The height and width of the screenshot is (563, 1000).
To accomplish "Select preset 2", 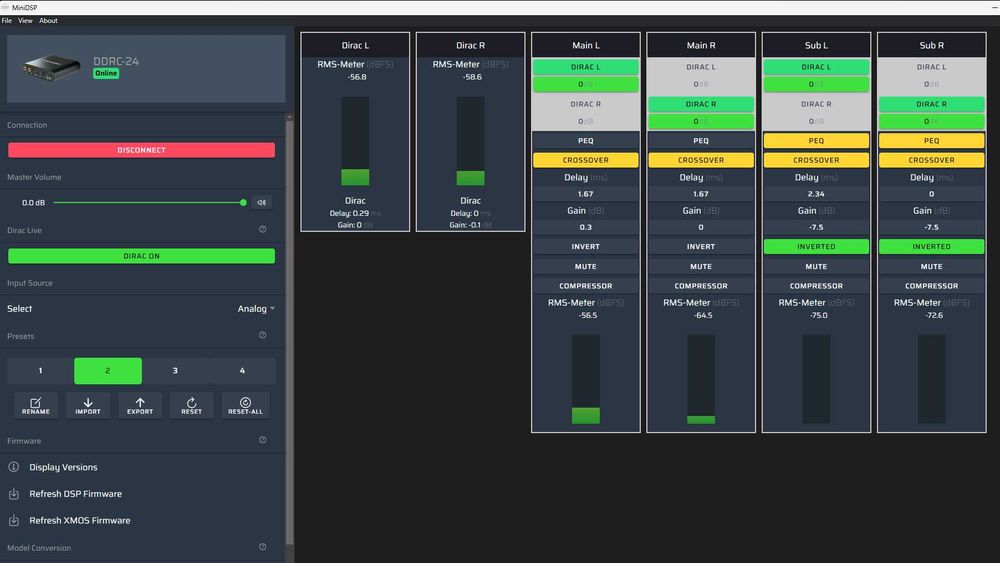I will click(108, 370).
